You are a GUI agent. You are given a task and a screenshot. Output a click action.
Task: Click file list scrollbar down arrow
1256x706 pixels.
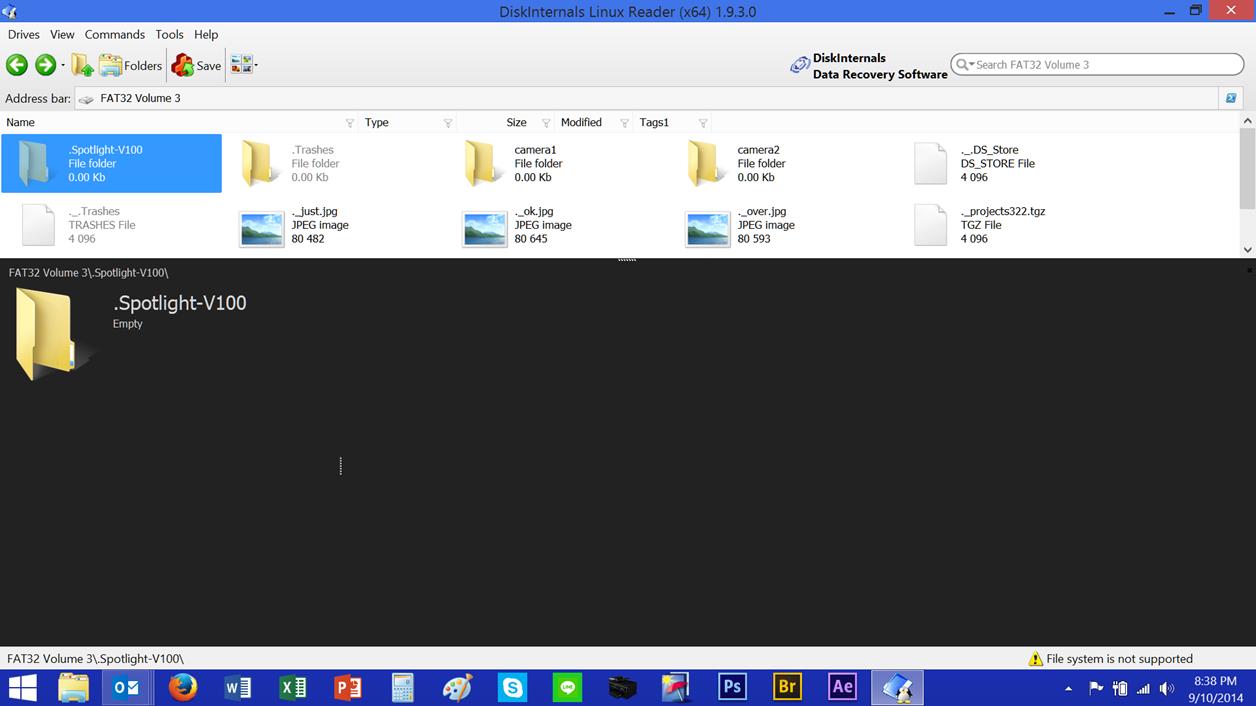click(1247, 249)
